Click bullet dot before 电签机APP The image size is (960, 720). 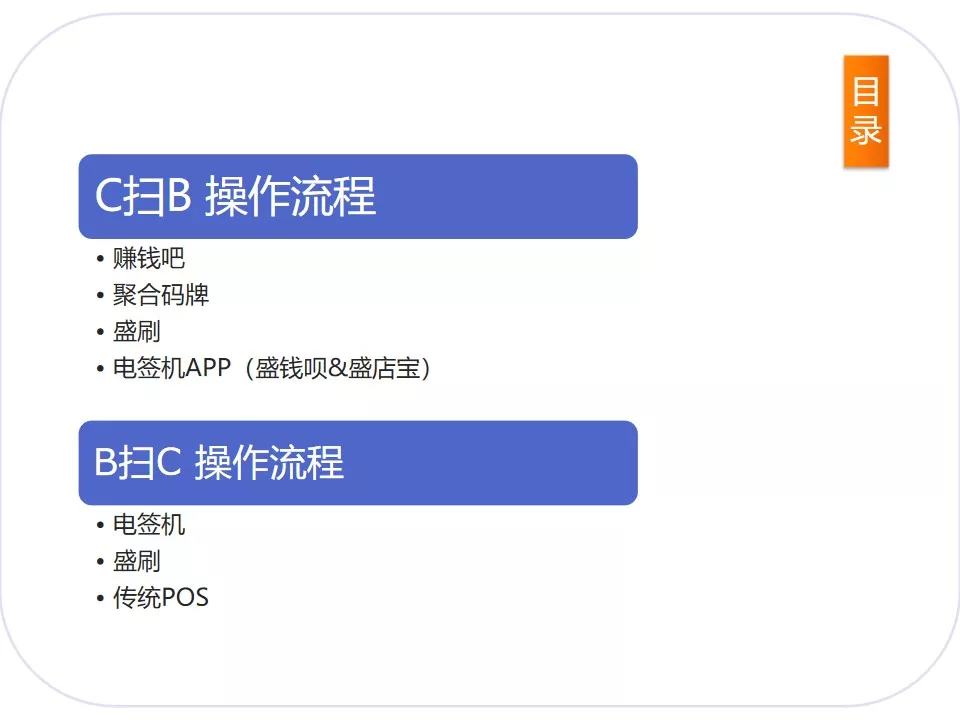[x=100, y=369]
